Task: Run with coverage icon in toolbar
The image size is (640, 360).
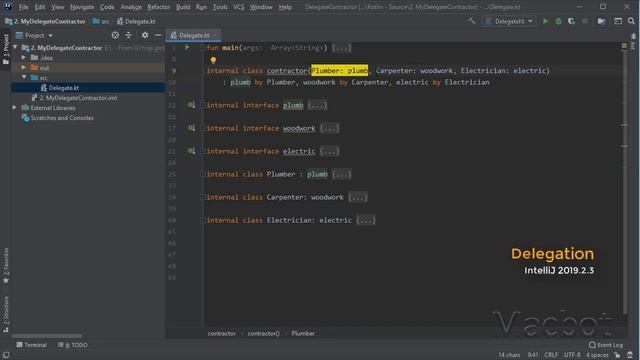Action: click(571, 21)
